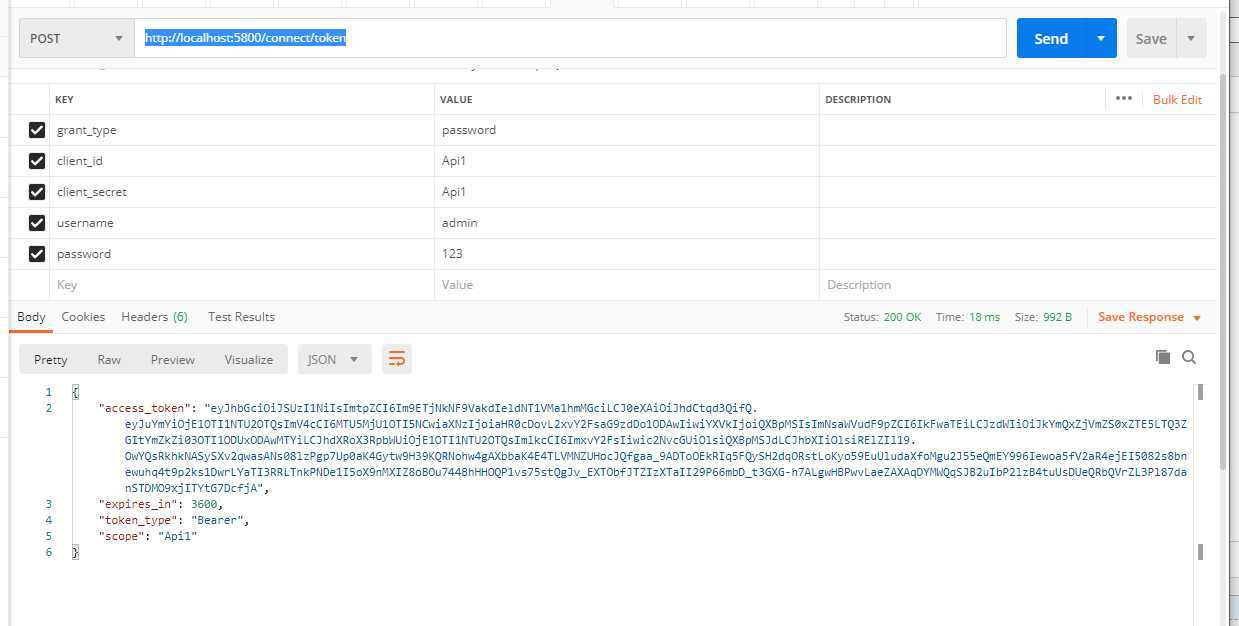The width and height of the screenshot is (1239, 626).
Task: Click the password key cell
Action: 242,254
